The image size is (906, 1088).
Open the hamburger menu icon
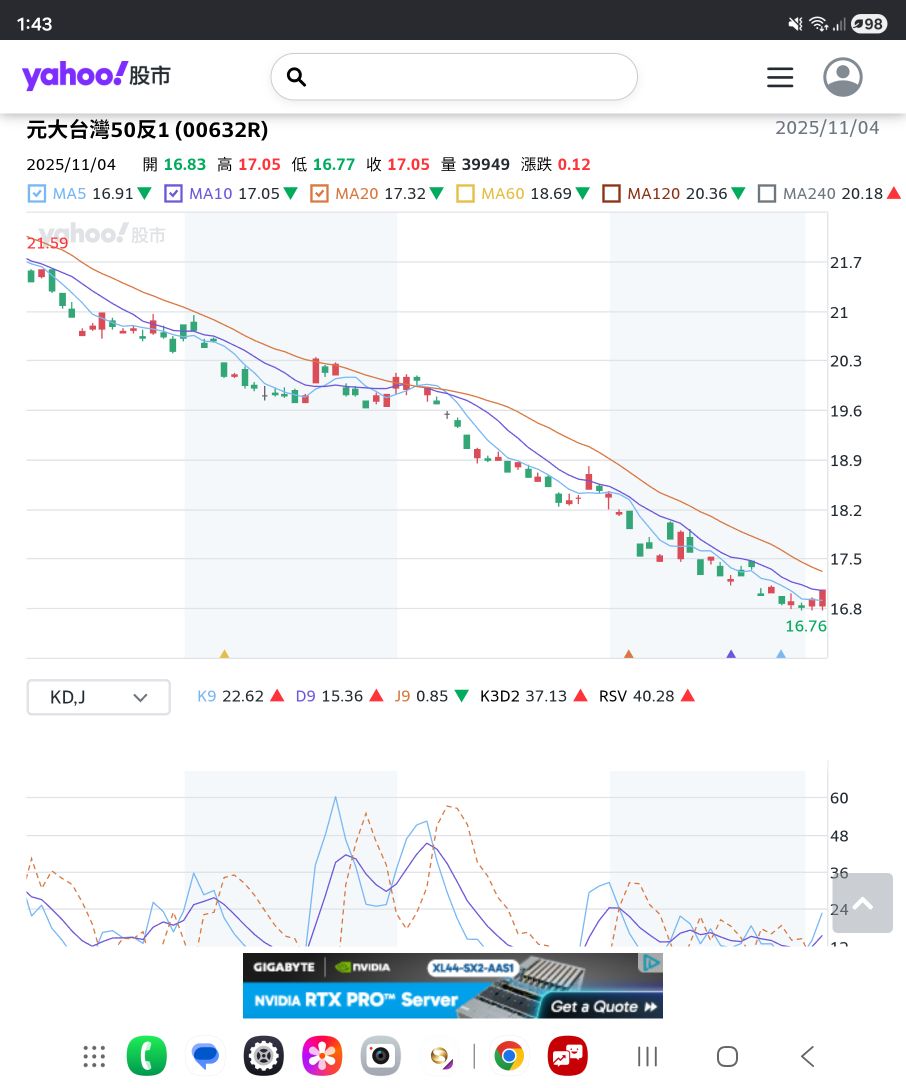tap(780, 77)
